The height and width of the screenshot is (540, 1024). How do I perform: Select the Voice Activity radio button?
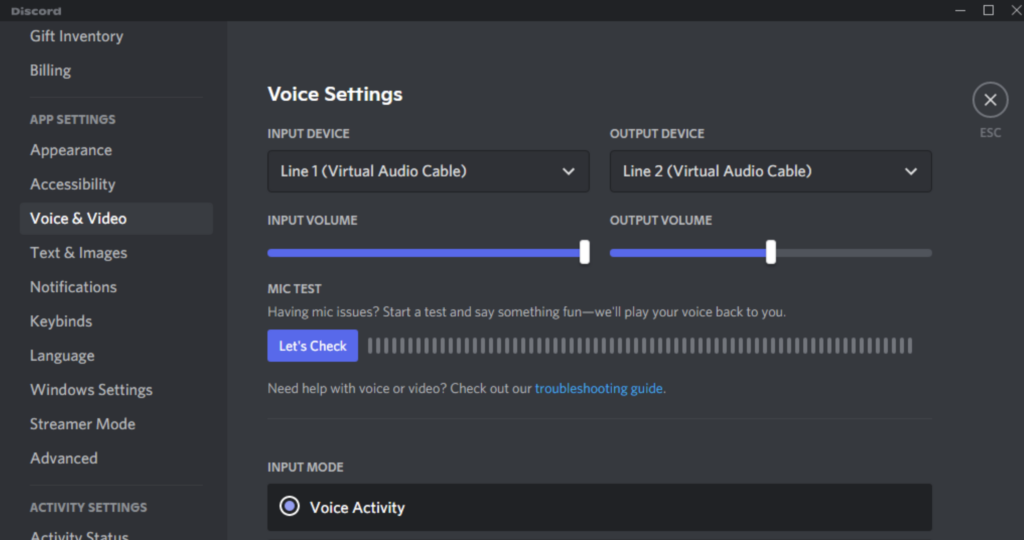(x=290, y=507)
